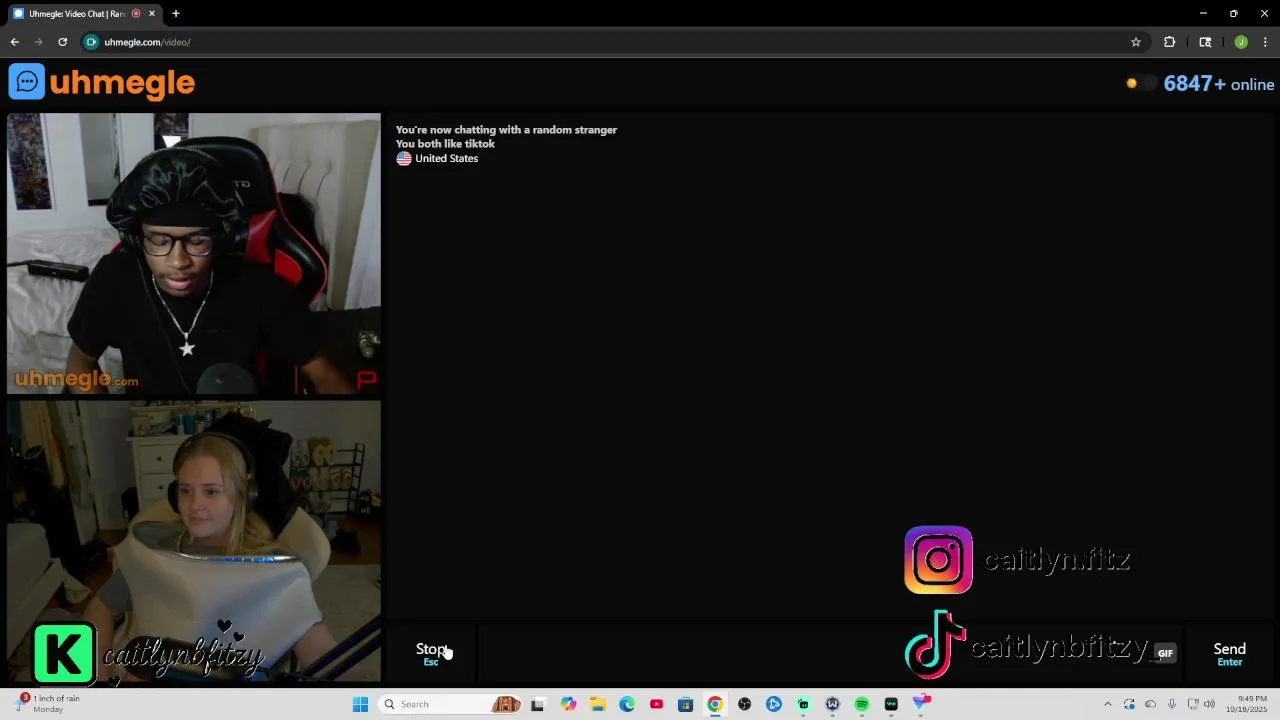
Task: Open the Chrome three-dot menu
Action: (x=1266, y=42)
